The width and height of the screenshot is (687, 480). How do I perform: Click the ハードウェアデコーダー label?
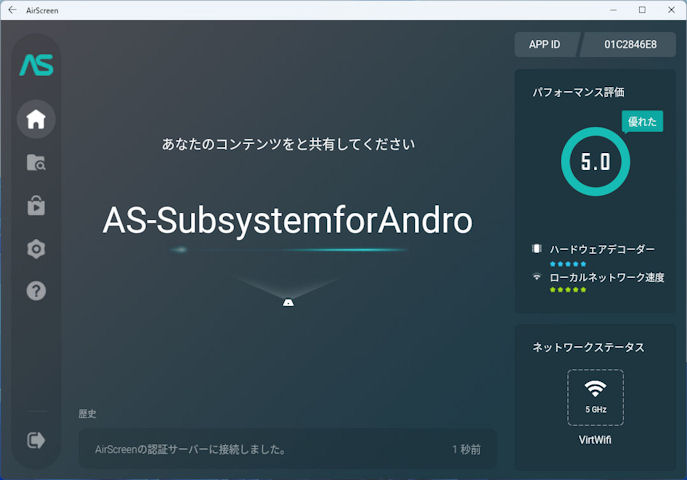click(602, 249)
